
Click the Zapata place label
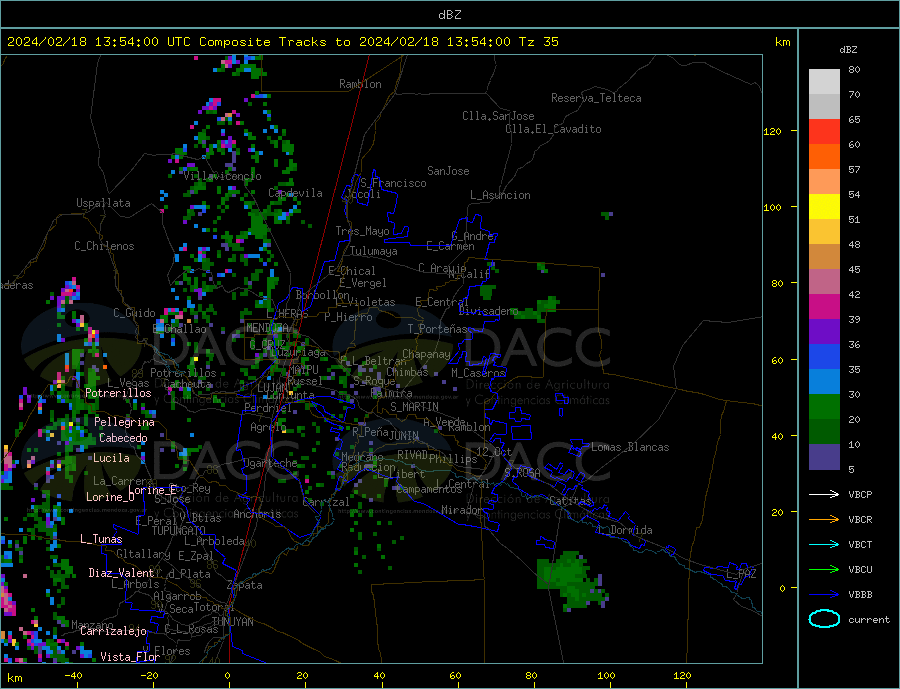[x=245, y=585]
